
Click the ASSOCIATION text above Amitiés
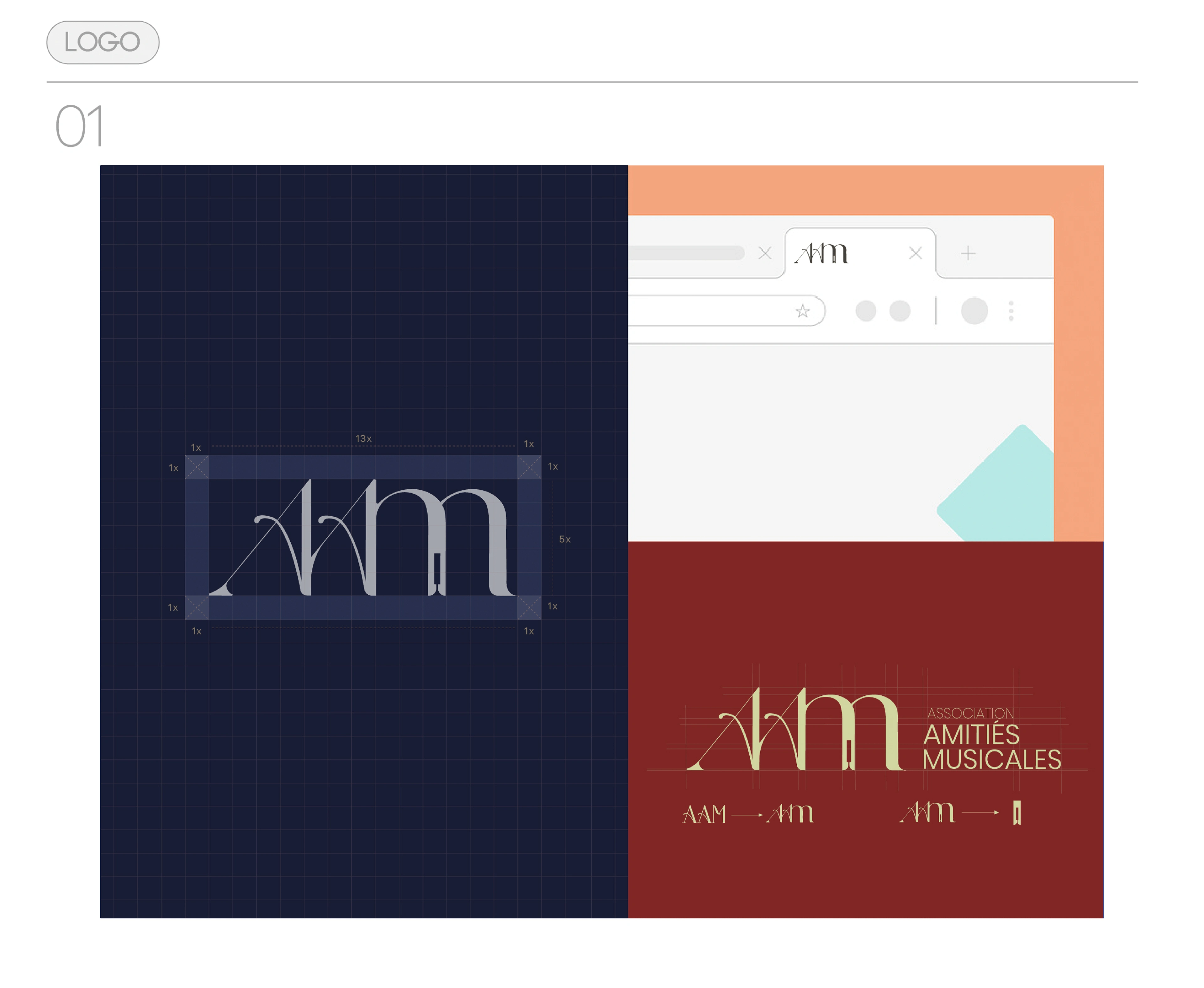[x=970, y=713]
